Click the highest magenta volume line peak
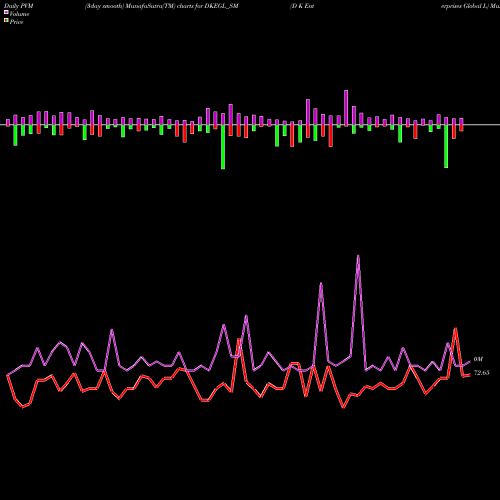Image resolution: width=500 pixels, height=500 pixels. point(358,256)
